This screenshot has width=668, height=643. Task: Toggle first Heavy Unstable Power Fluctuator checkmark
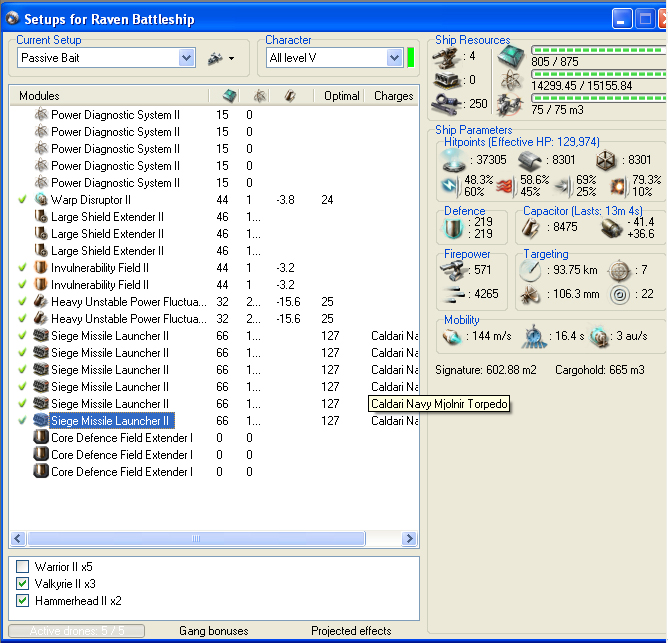tap(23, 302)
